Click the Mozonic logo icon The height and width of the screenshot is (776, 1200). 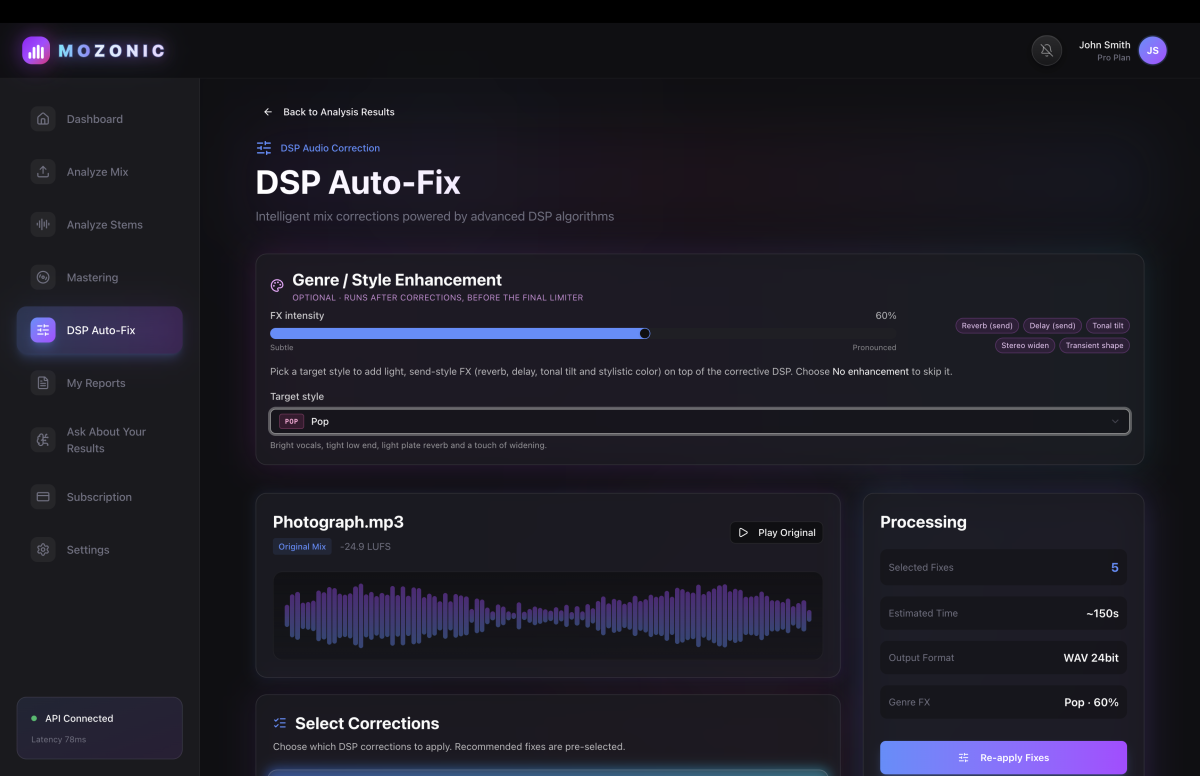coord(36,51)
